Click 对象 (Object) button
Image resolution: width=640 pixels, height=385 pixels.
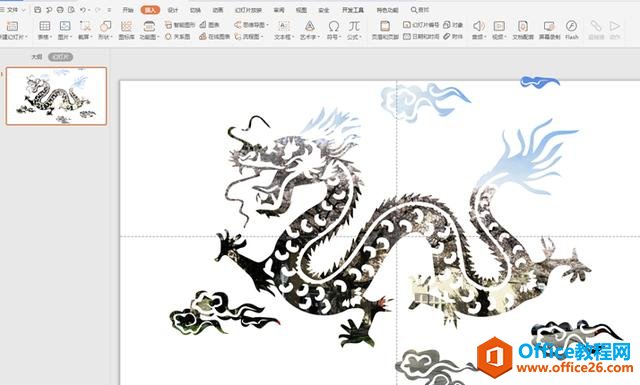pos(453,25)
